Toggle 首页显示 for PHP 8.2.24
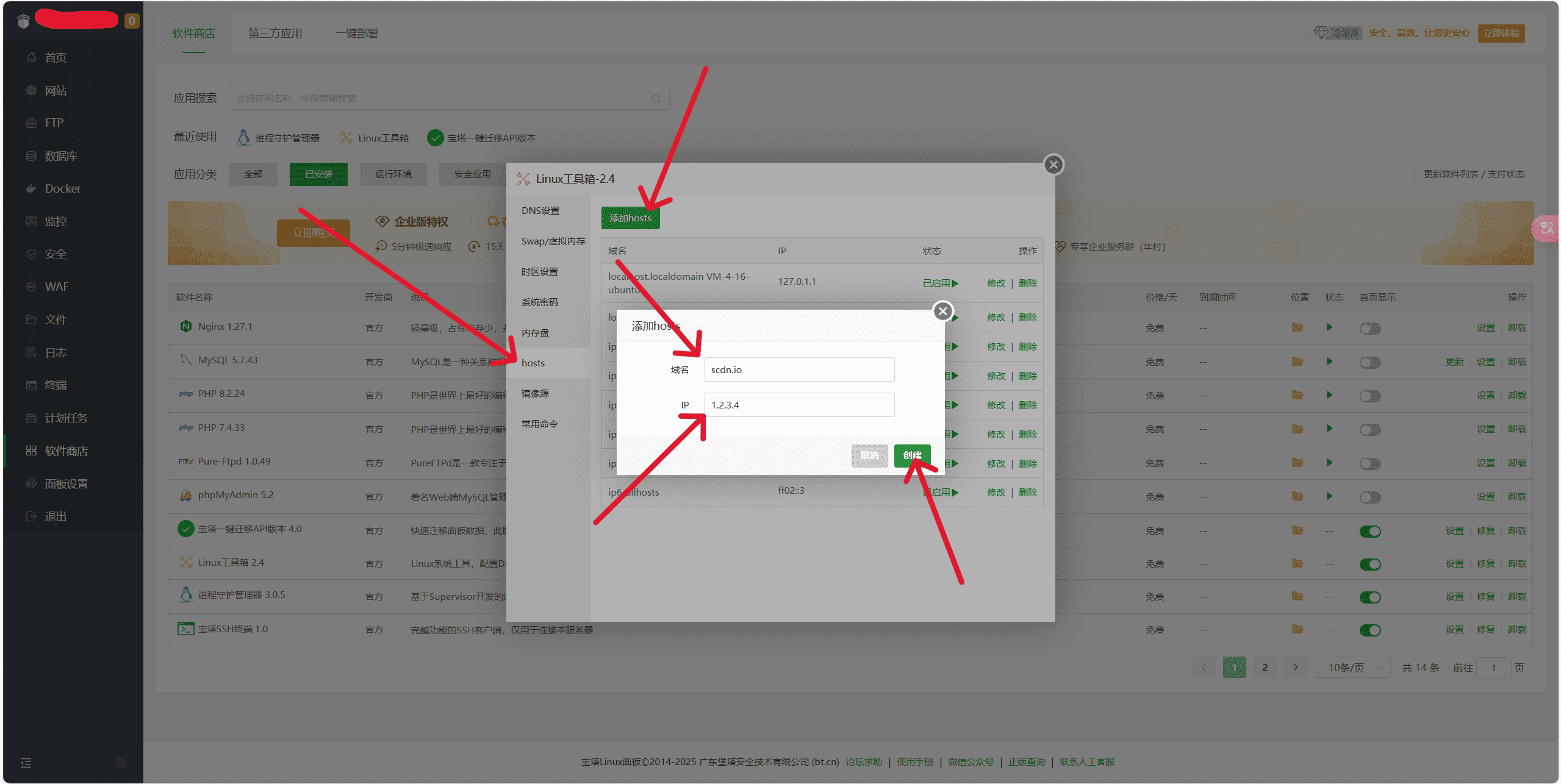Screen dimensions: 1561x784 1370,396
